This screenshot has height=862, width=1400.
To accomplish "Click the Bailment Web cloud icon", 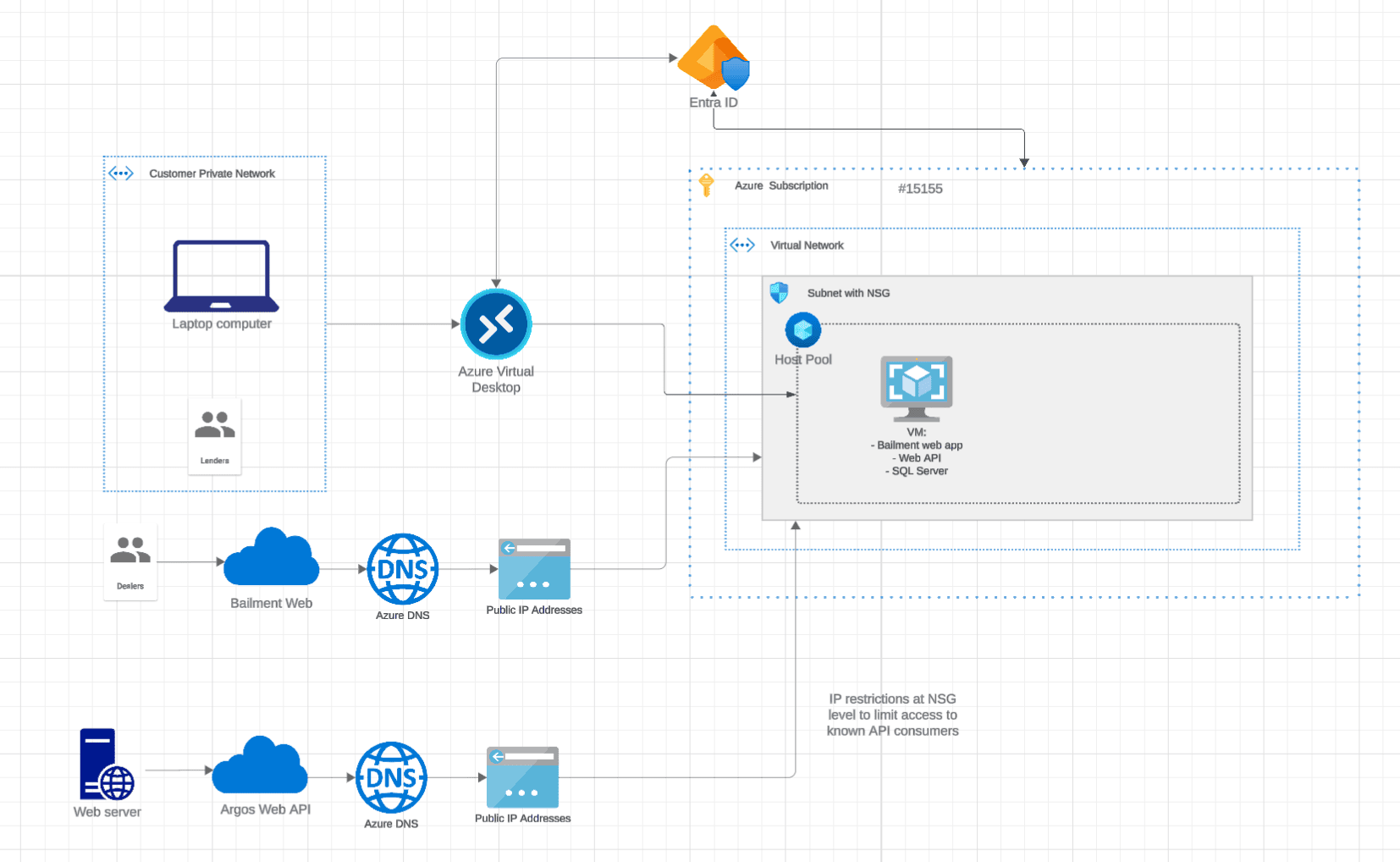I will tap(271, 556).
